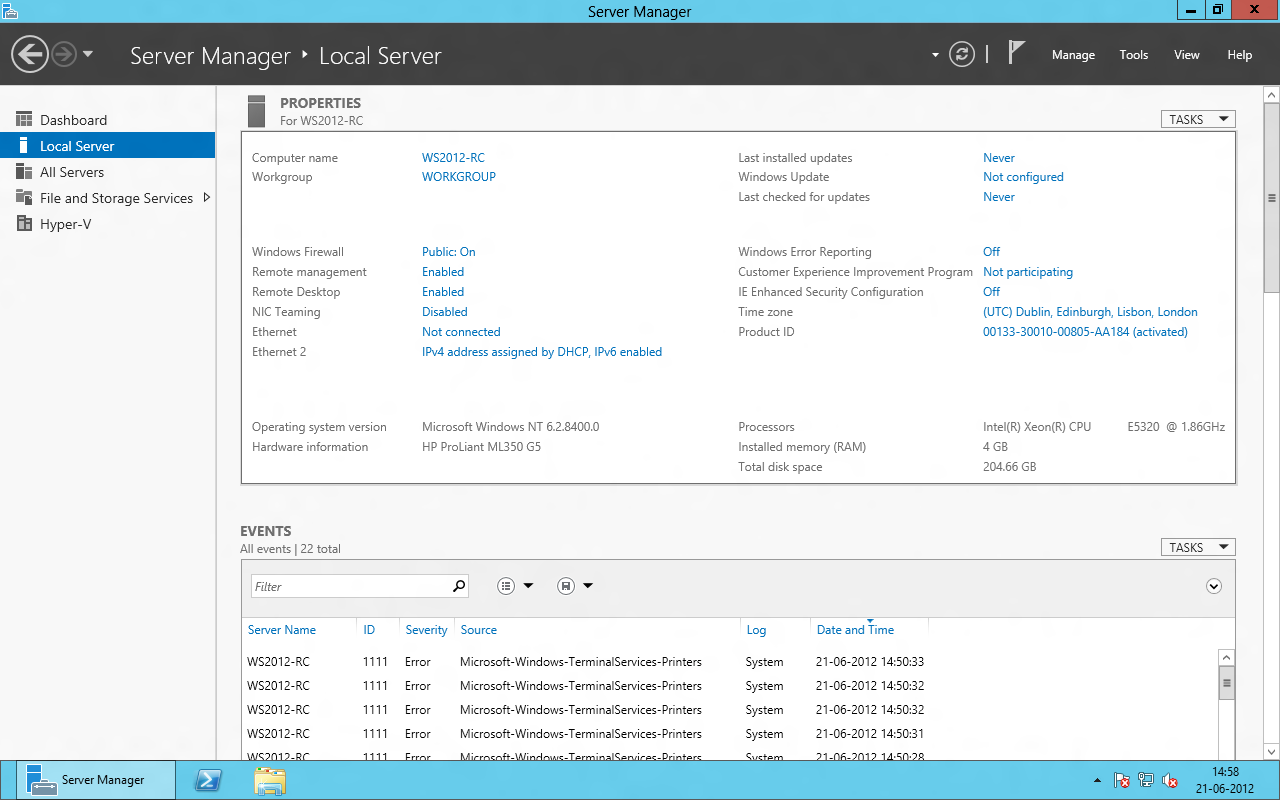This screenshot has width=1280, height=800.
Task: Click Server Manager taskbar button
Action: [96, 780]
